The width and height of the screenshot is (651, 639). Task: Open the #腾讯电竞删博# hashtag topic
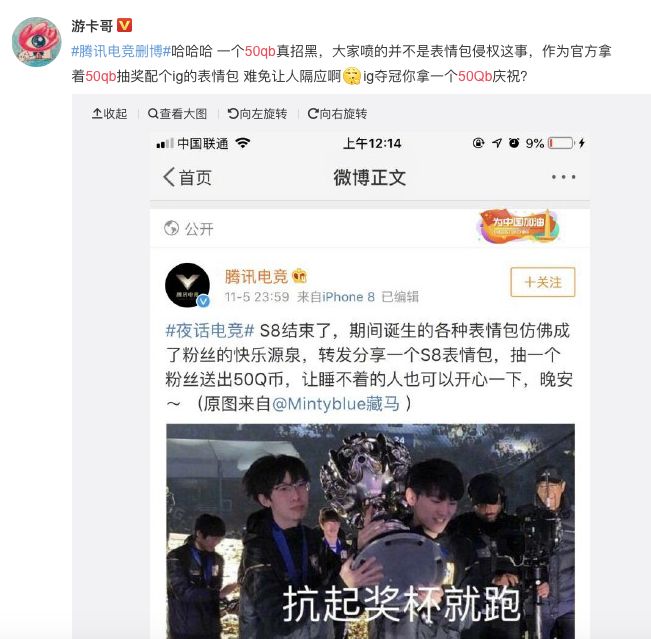pyautogui.click(x=121, y=51)
